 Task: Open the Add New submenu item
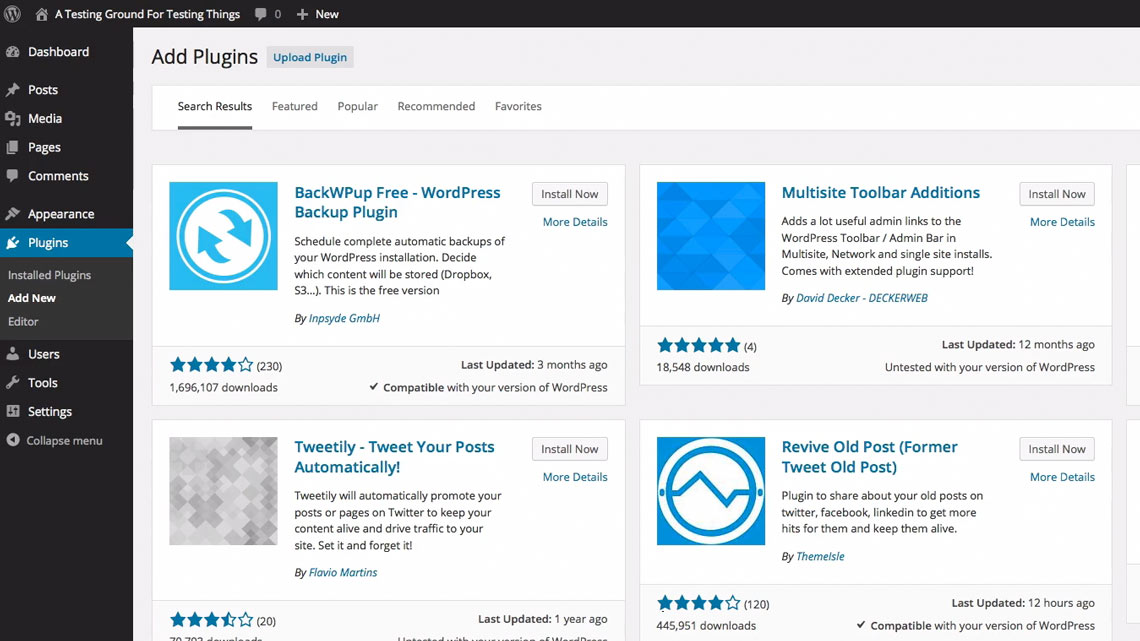(32, 298)
